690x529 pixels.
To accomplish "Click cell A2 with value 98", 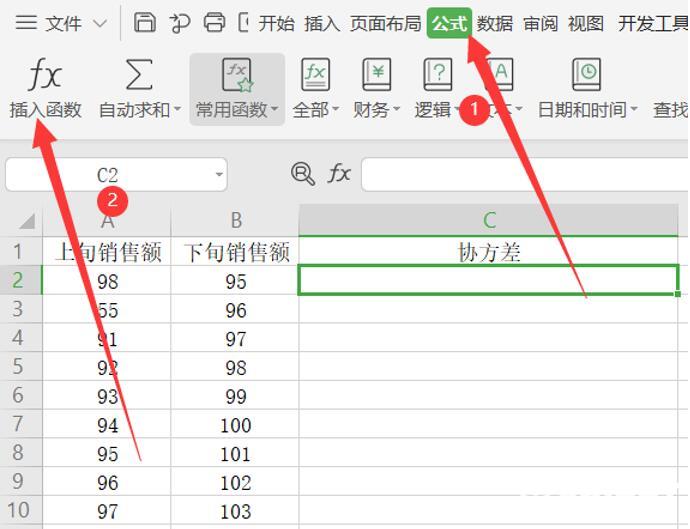I will [x=107, y=280].
